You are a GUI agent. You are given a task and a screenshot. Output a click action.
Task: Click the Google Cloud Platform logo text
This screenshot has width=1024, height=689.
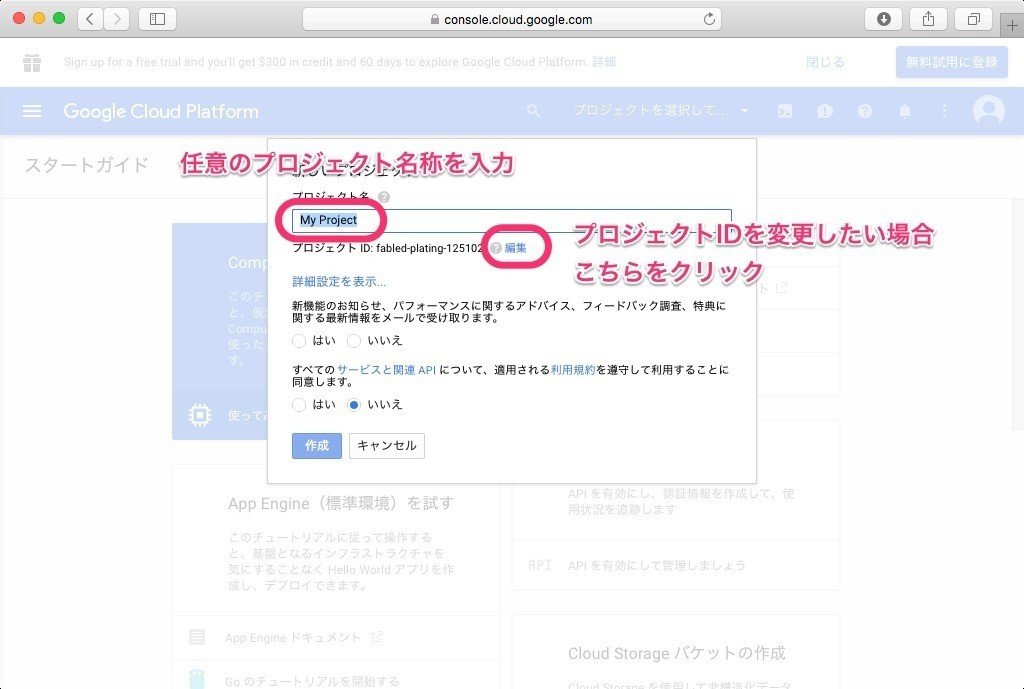(x=161, y=111)
